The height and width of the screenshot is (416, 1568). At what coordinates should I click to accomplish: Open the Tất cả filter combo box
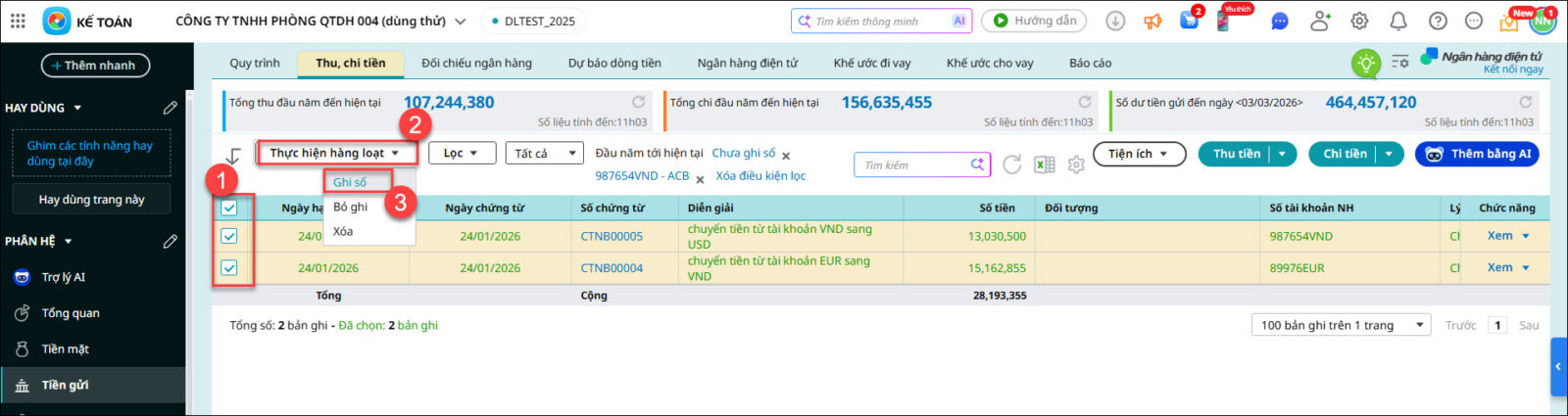[x=544, y=153]
